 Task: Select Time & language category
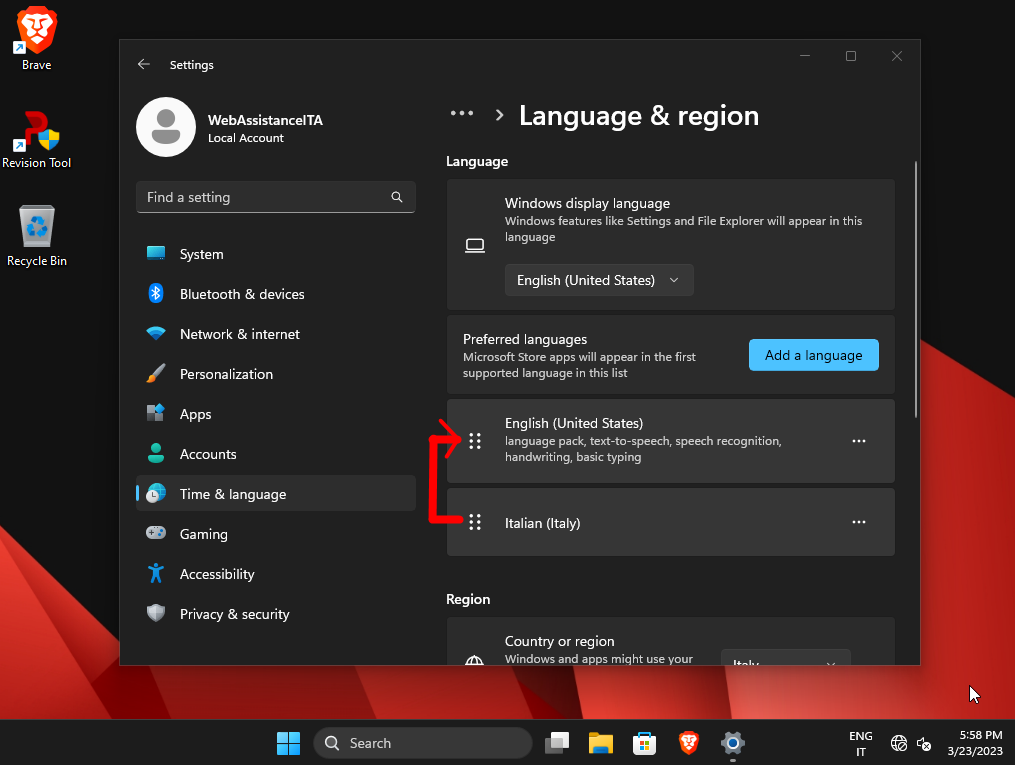coord(276,494)
